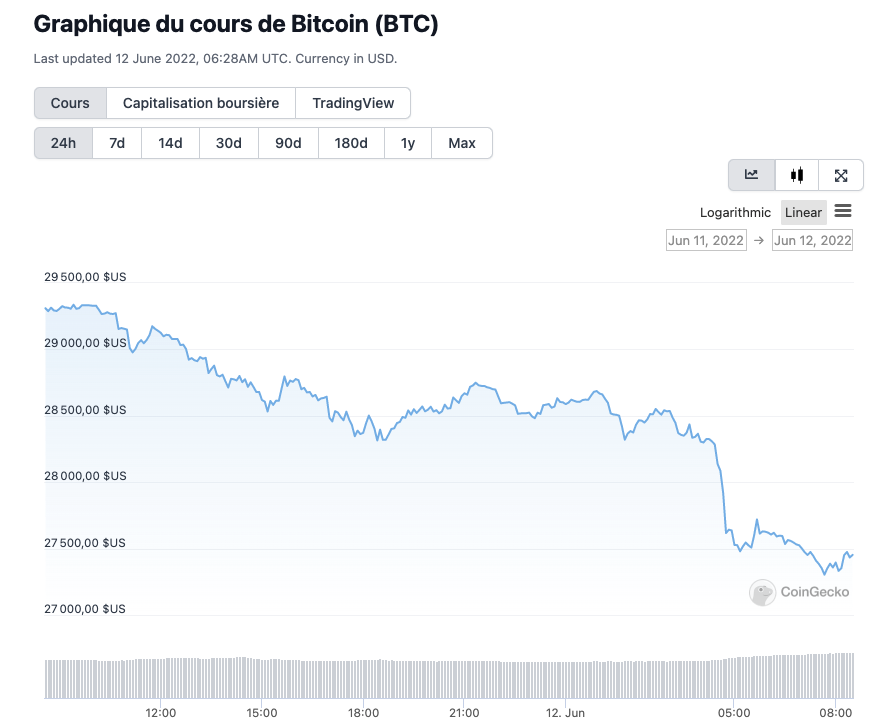The width and height of the screenshot is (873, 726).
Task: Click the fullscreen expand icon
Action: coord(841,175)
